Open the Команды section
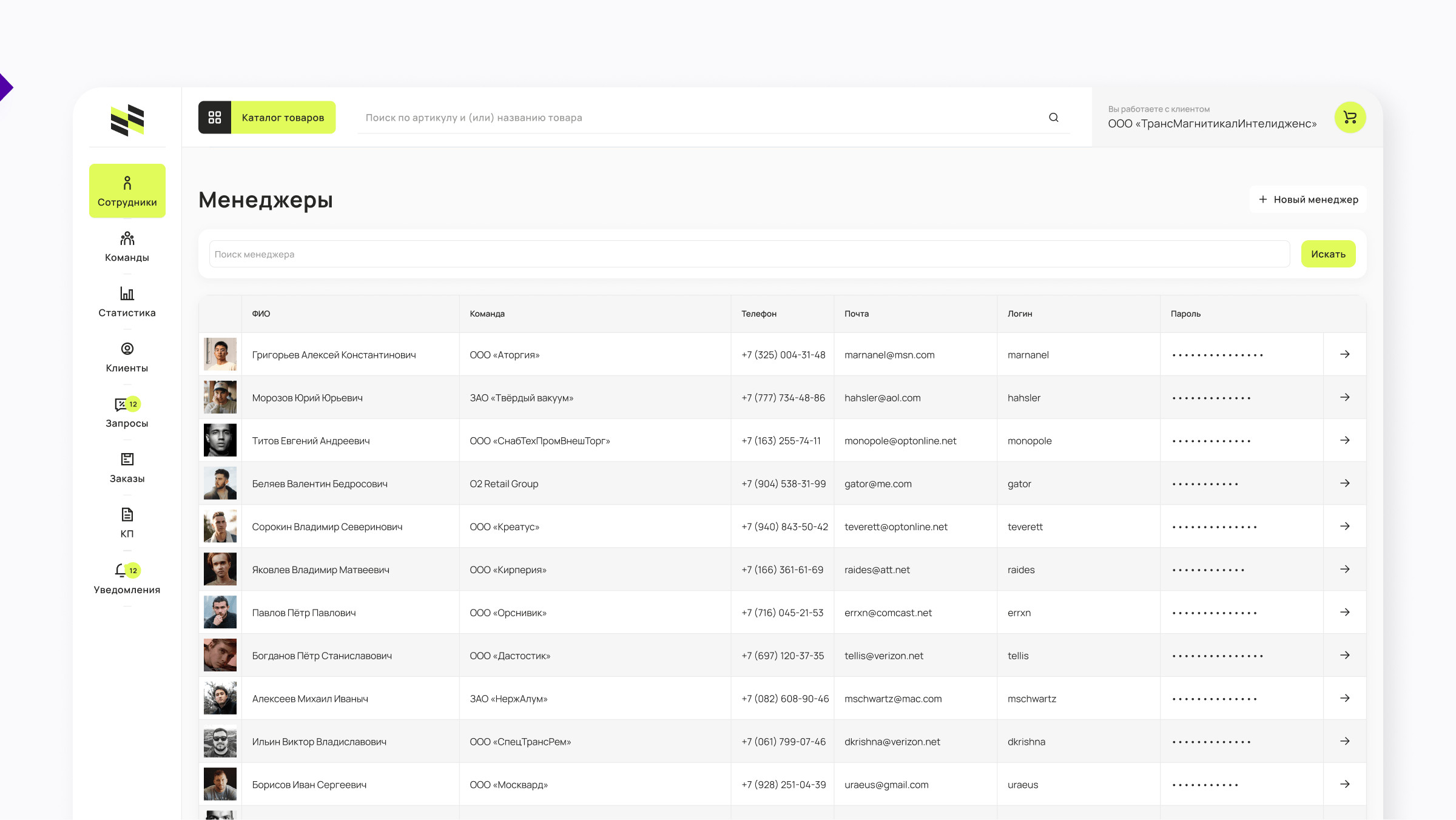This screenshot has width=1456, height=820. 127,246
